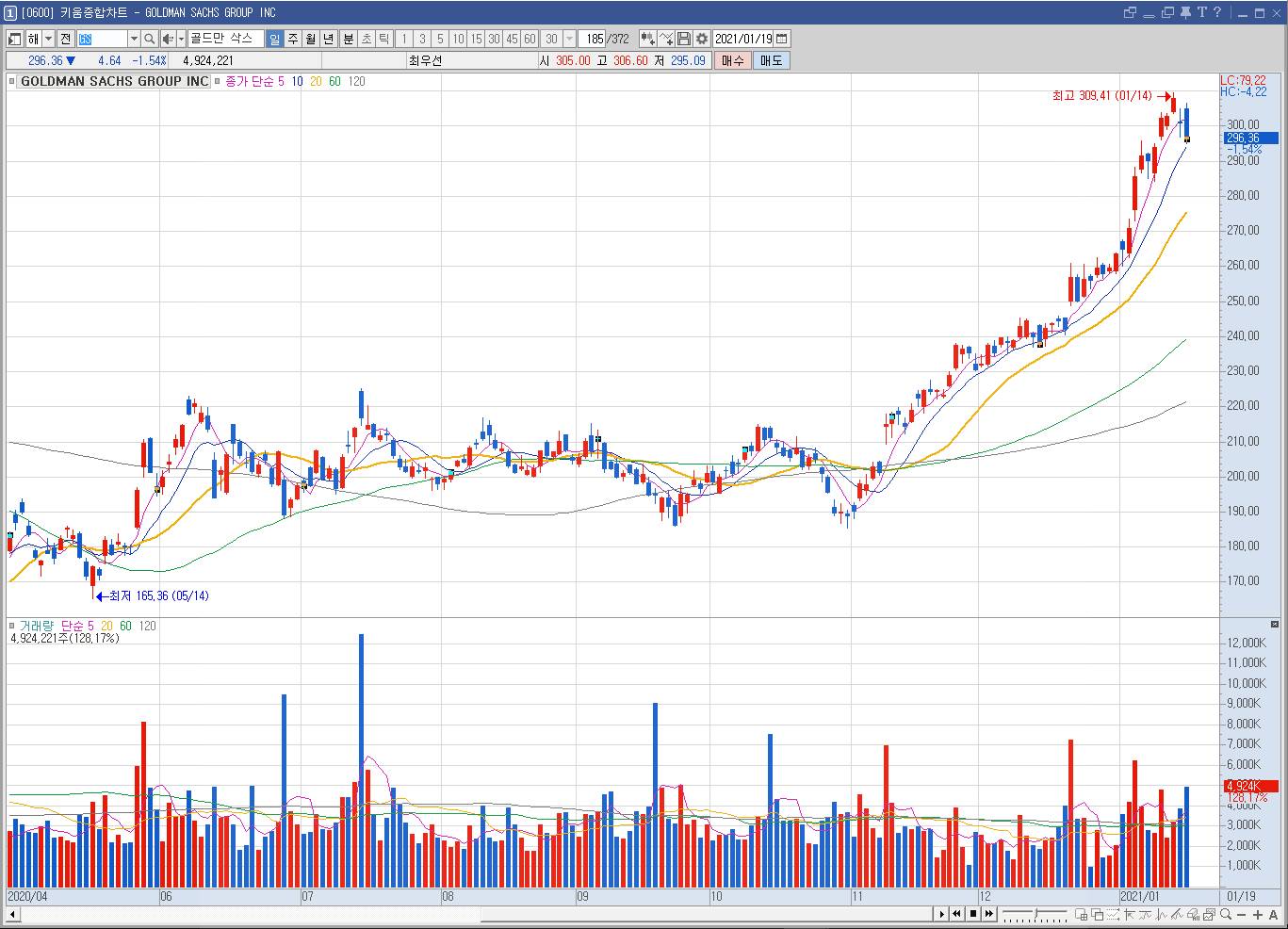Open the sound icon dropdown arrow

point(181,39)
